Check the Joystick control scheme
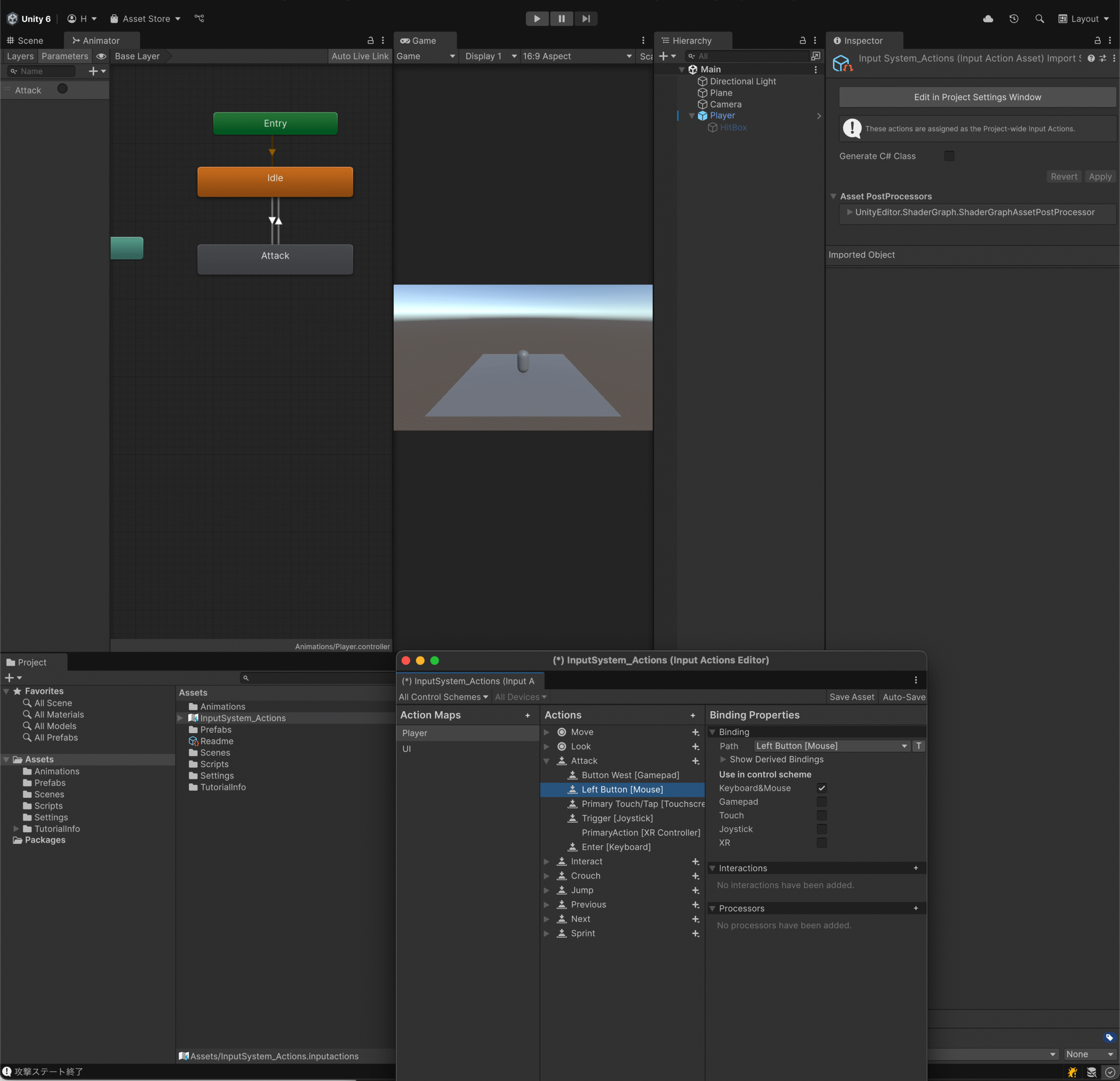 821,829
